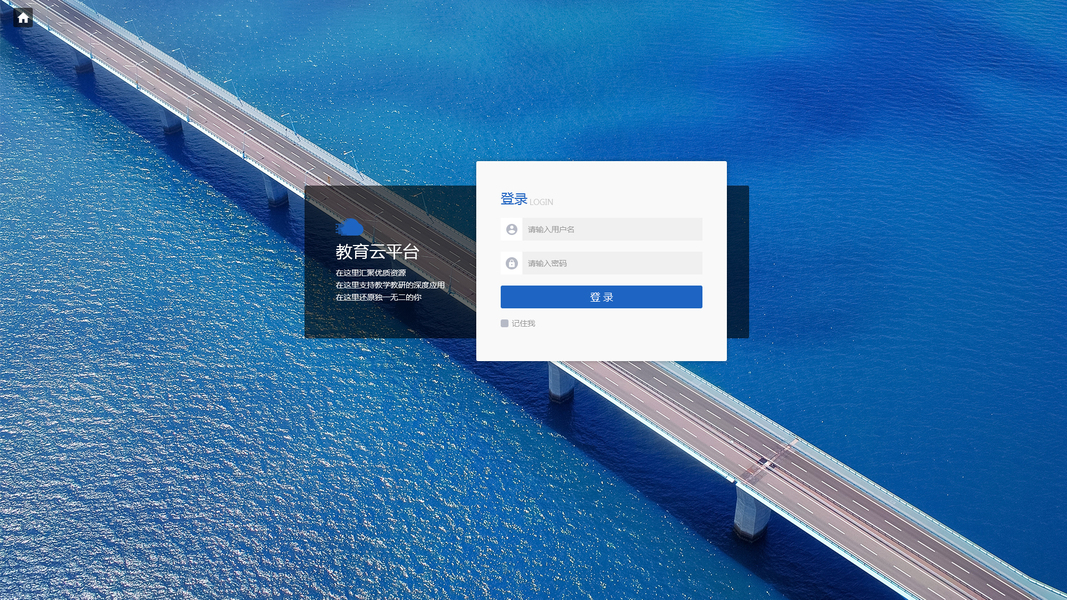1067x600 pixels.
Task: Click the padlock icon beside password field
Action: [512, 263]
